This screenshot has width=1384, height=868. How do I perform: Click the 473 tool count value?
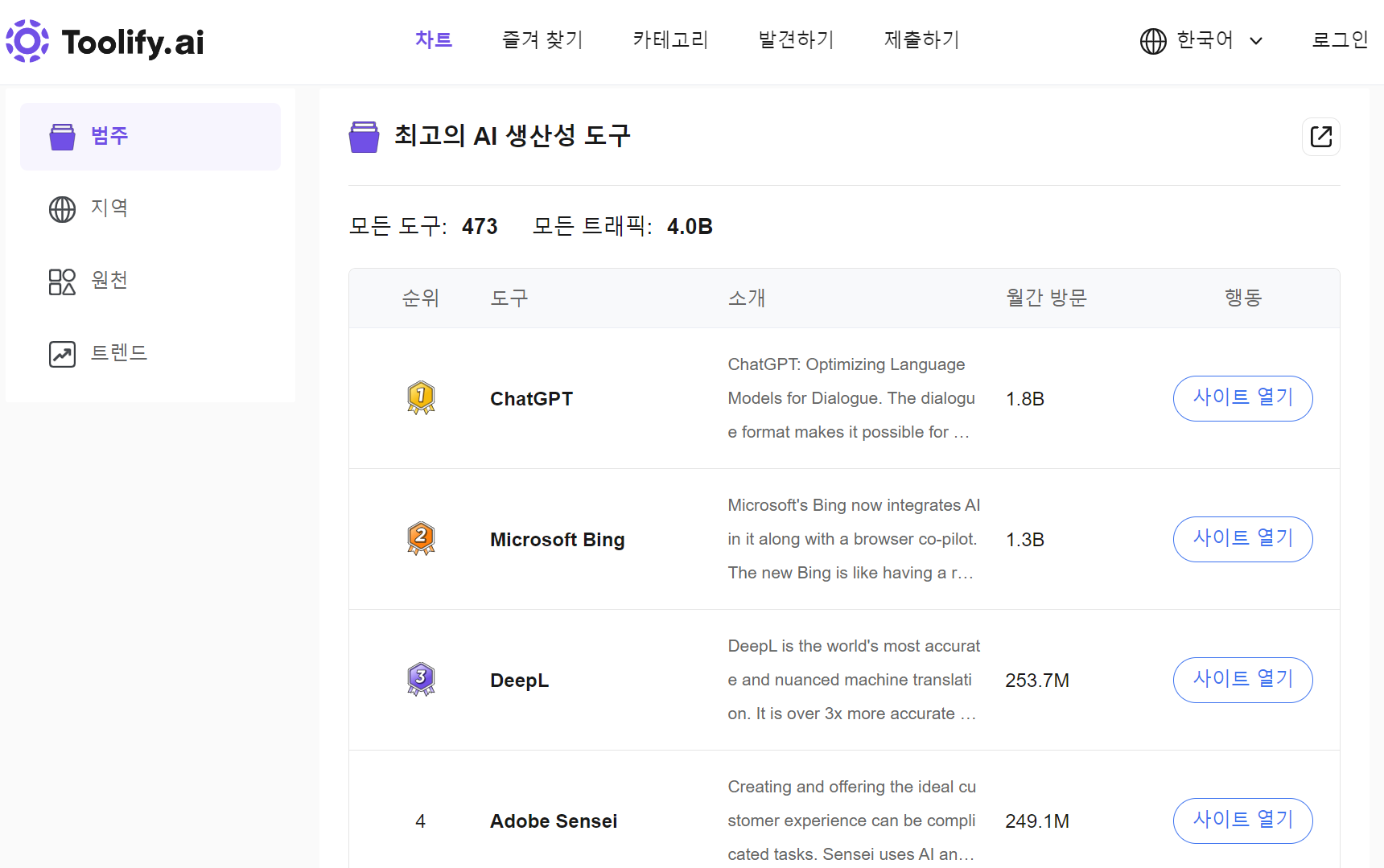click(480, 227)
